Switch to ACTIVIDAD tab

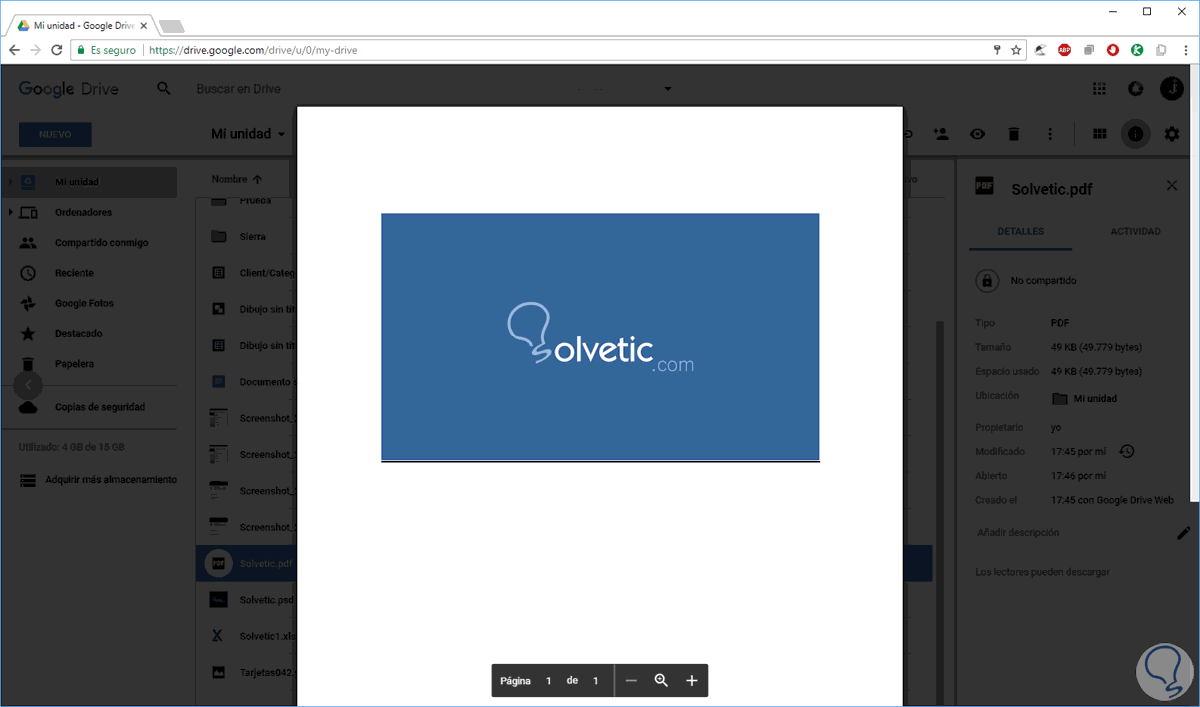tap(1135, 231)
